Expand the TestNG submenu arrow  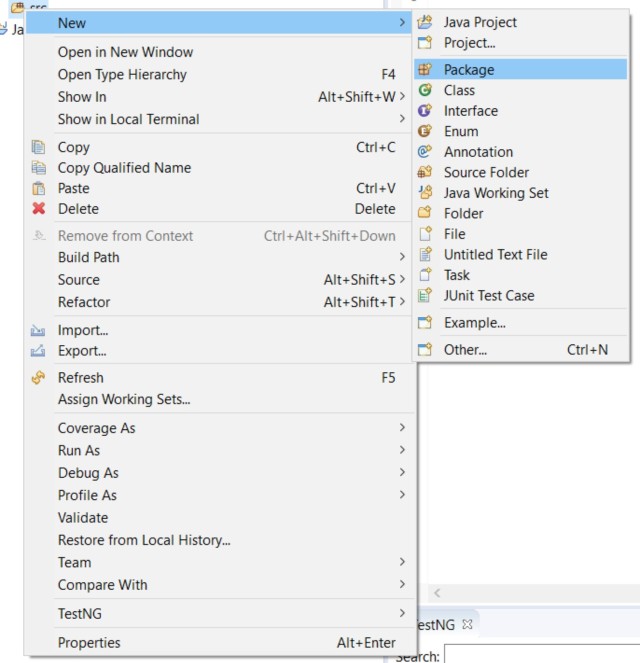pos(402,613)
